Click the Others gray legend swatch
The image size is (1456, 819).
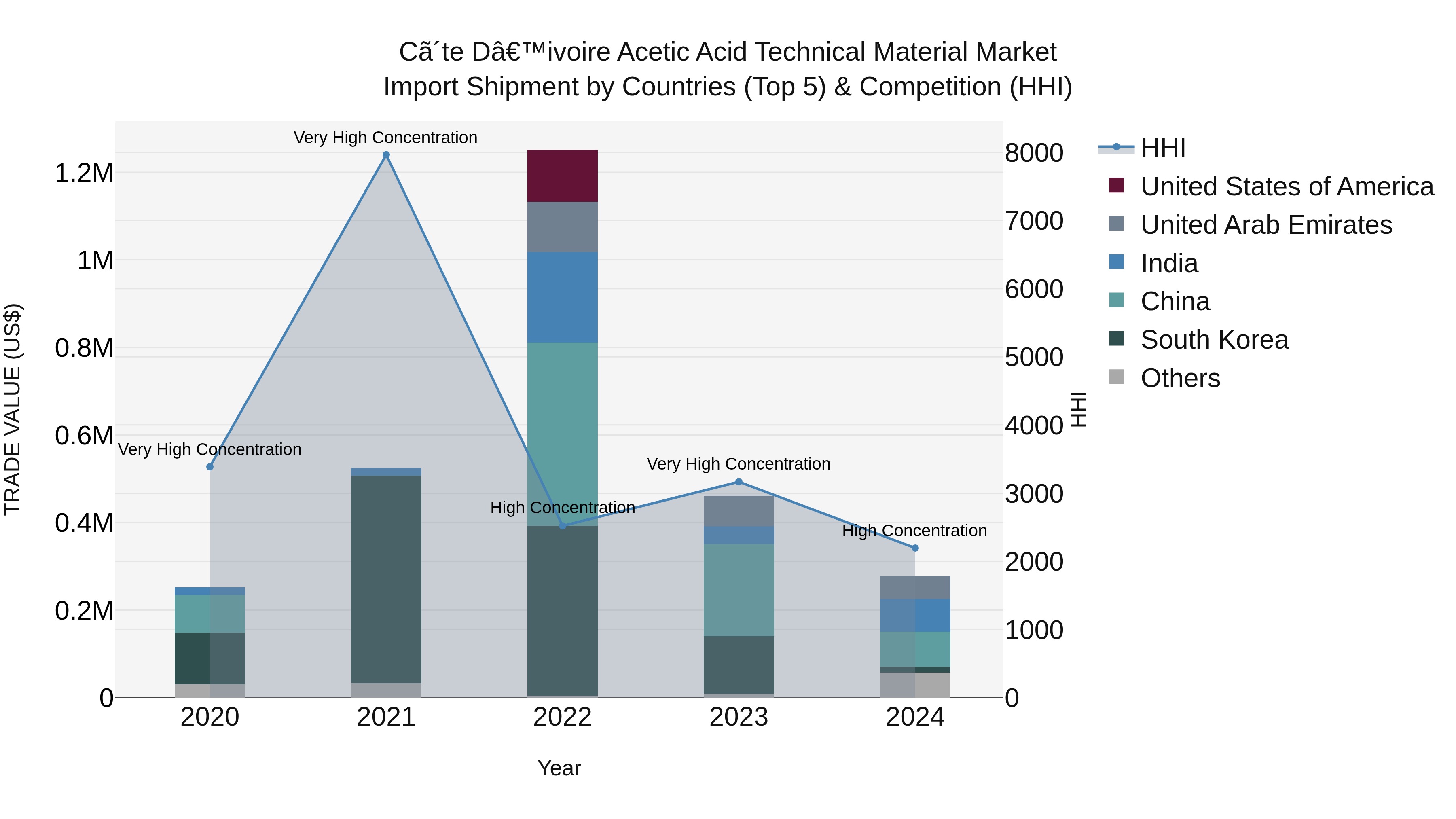click(x=1116, y=377)
